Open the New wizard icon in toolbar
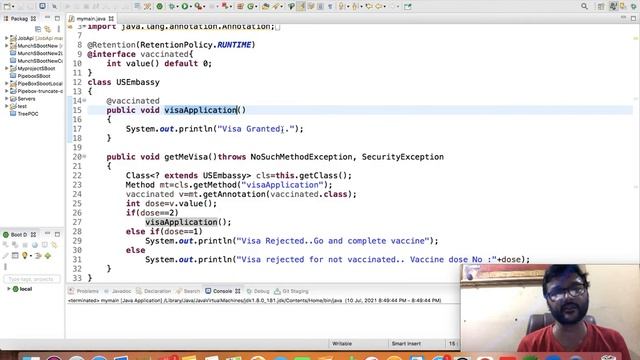The image size is (640, 360). [x=7, y=6]
